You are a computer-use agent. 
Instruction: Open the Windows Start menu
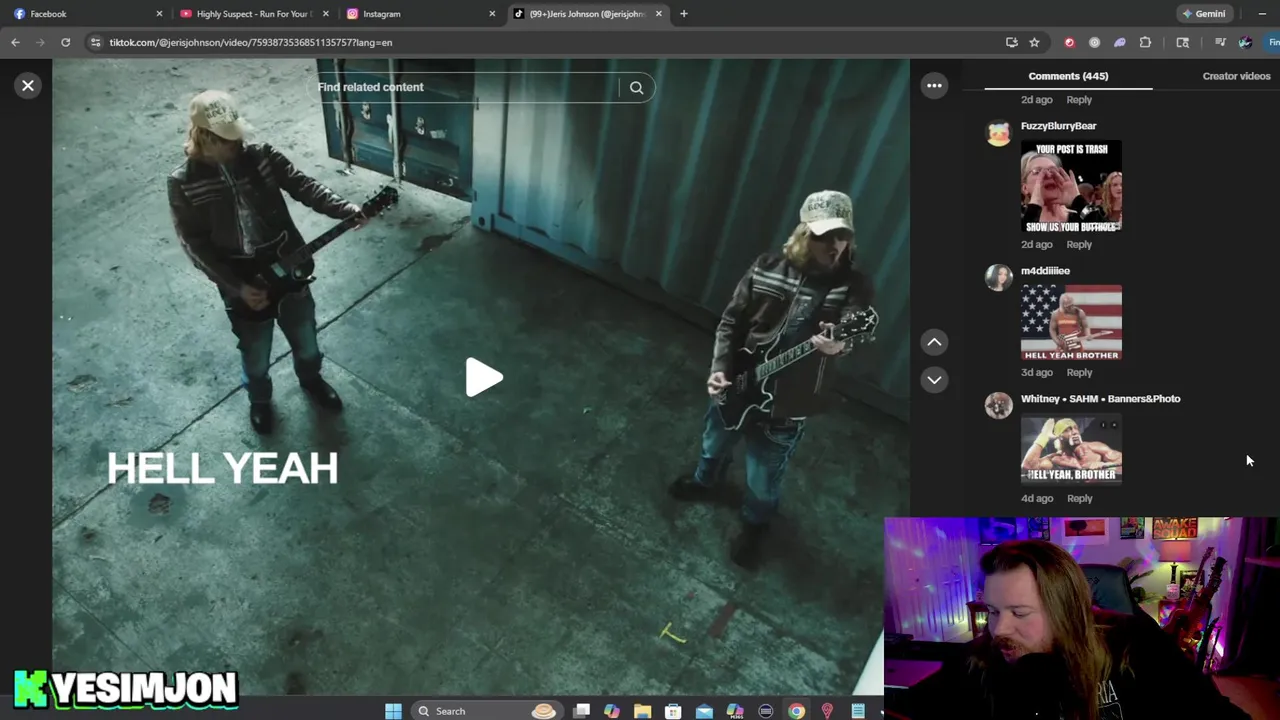pos(393,711)
